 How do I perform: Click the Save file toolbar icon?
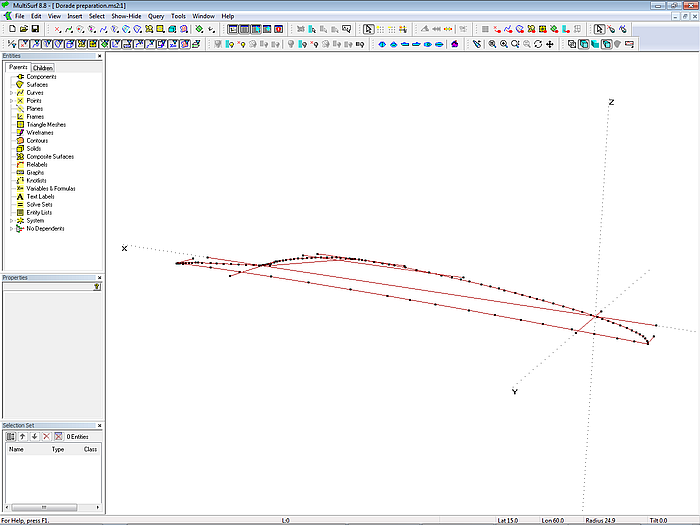[x=34, y=29]
